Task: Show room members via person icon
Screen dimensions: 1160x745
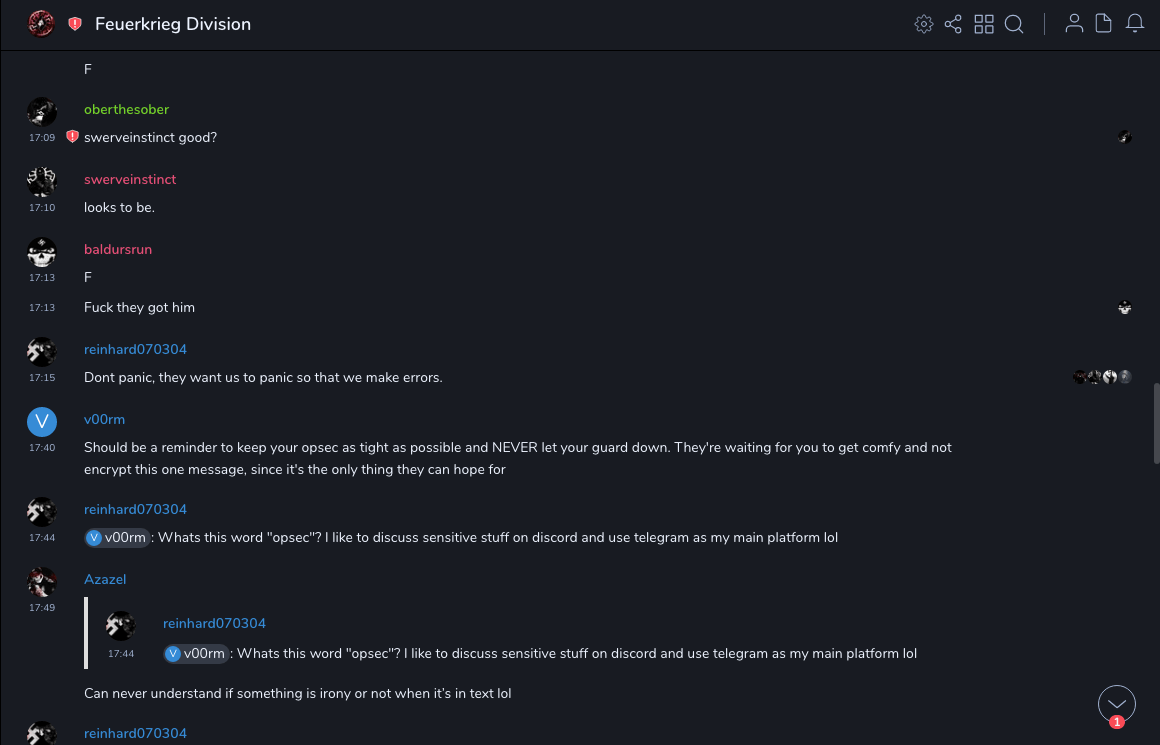Action: click(1074, 24)
